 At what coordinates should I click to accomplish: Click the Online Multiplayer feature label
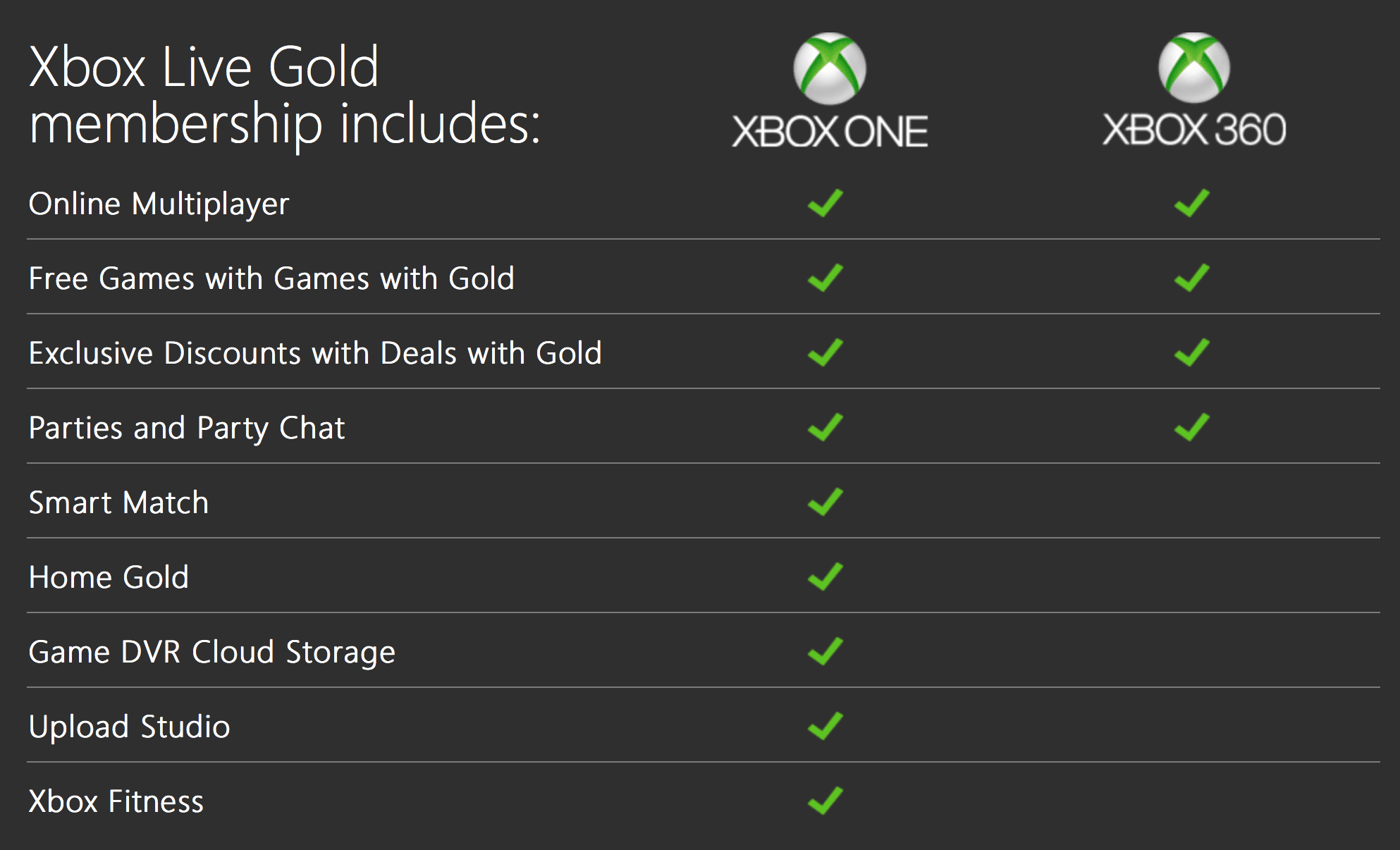tap(159, 204)
